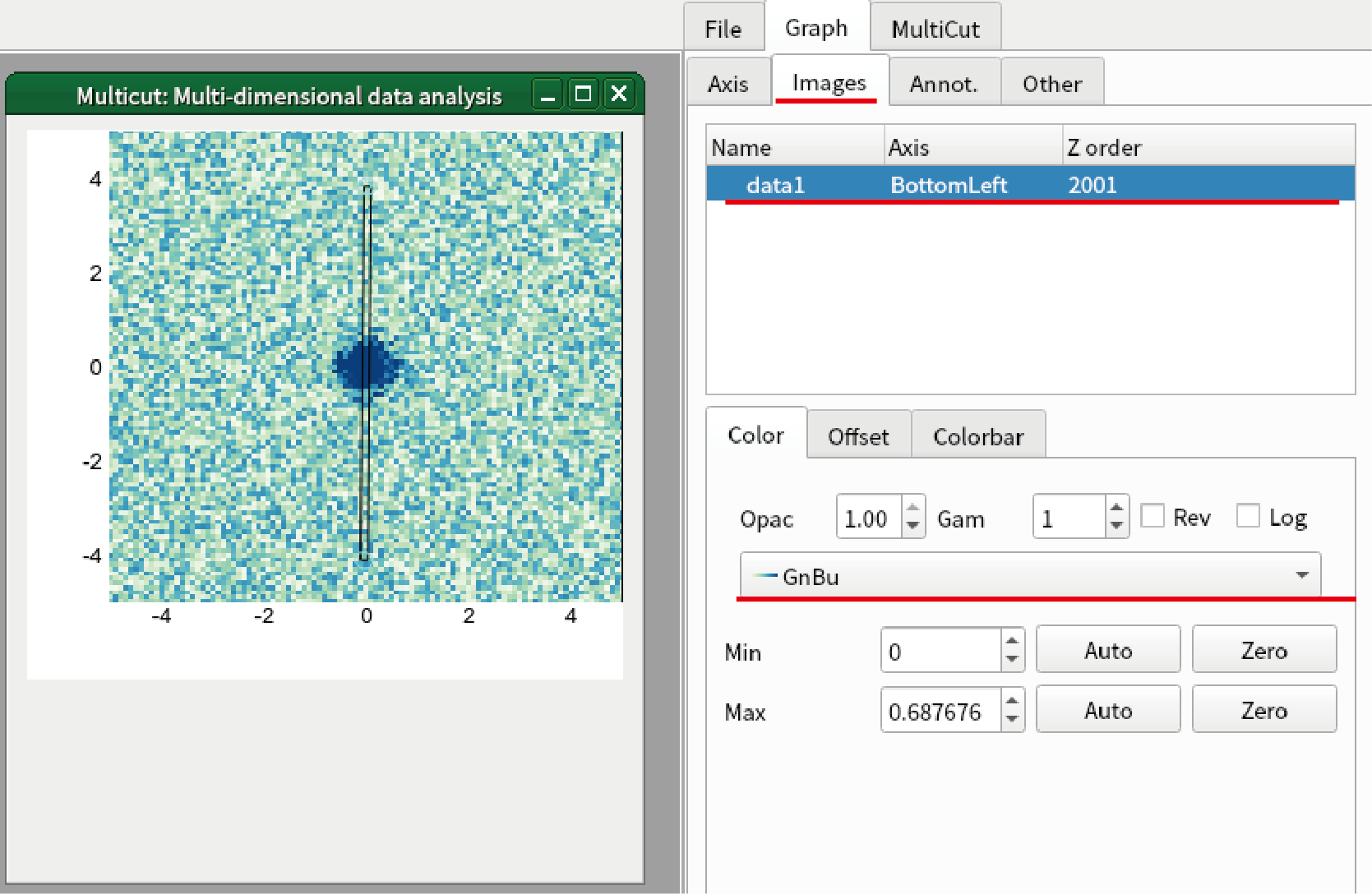
Task: Increase Max value with up arrow
Action: [1012, 700]
